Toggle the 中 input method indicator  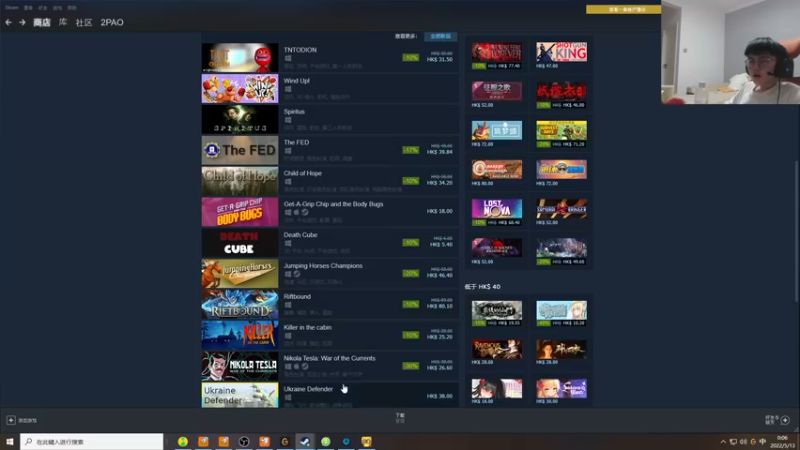[763, 442]
